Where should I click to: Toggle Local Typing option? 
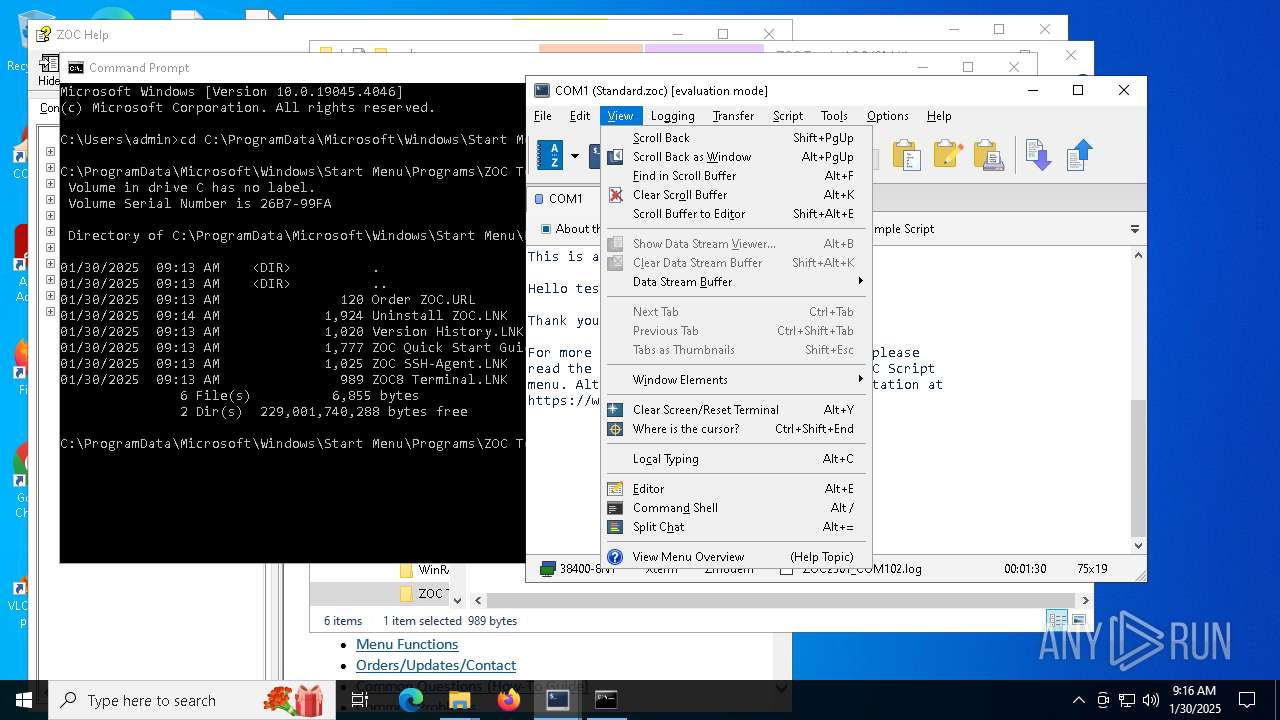click(x=735, y=459)
